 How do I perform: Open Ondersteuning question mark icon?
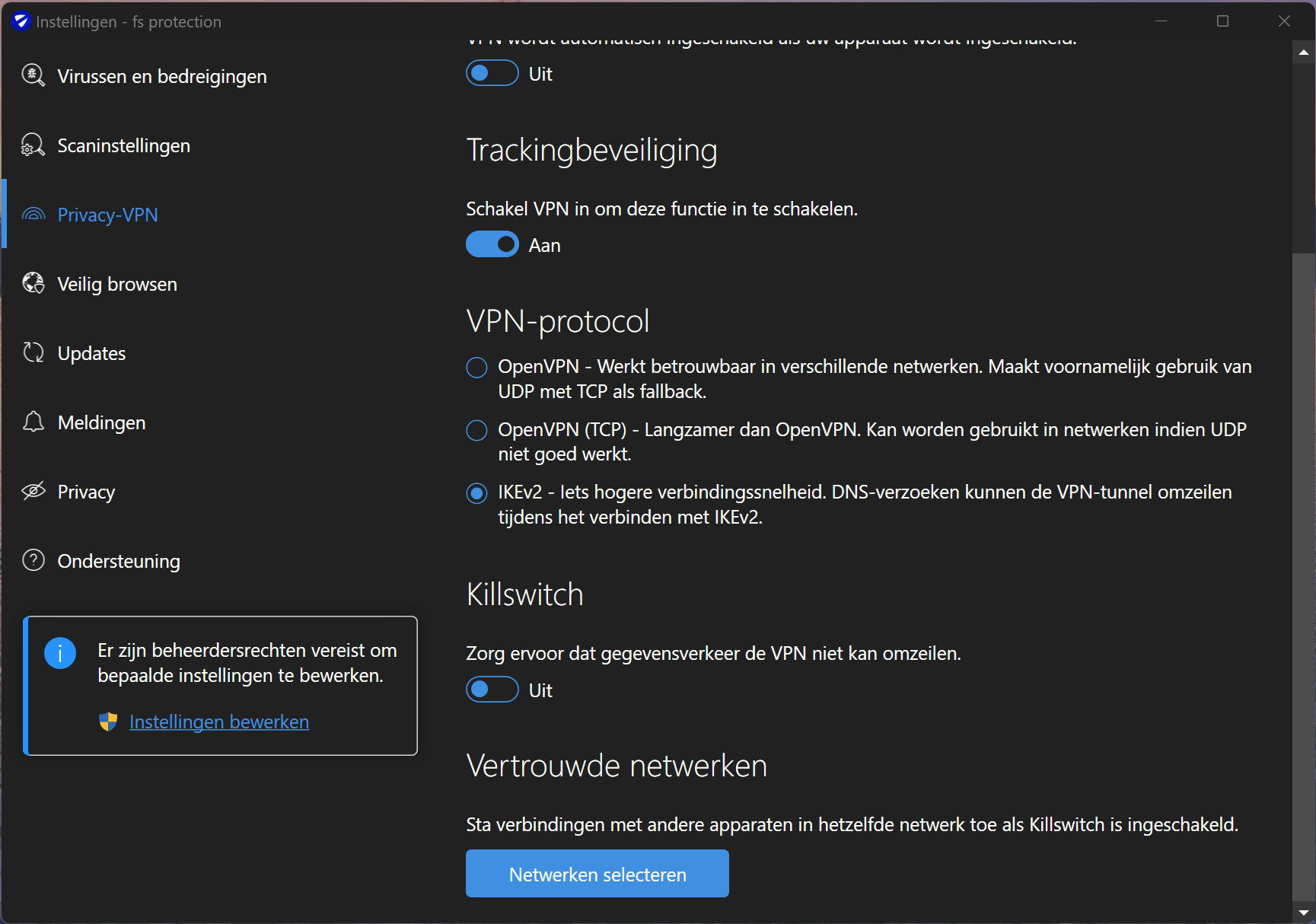coord(33,560)
